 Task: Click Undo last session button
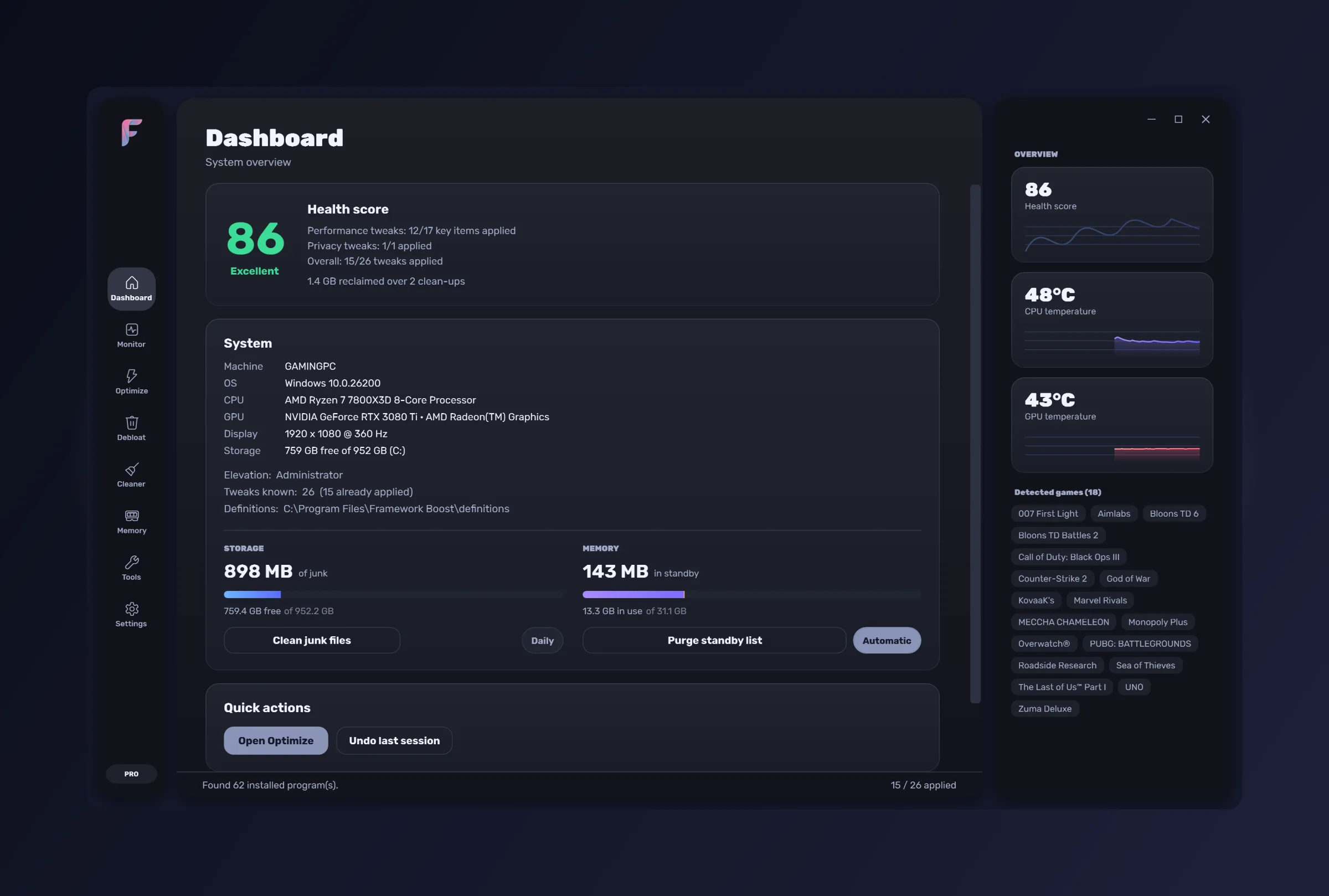coord(394,740)
